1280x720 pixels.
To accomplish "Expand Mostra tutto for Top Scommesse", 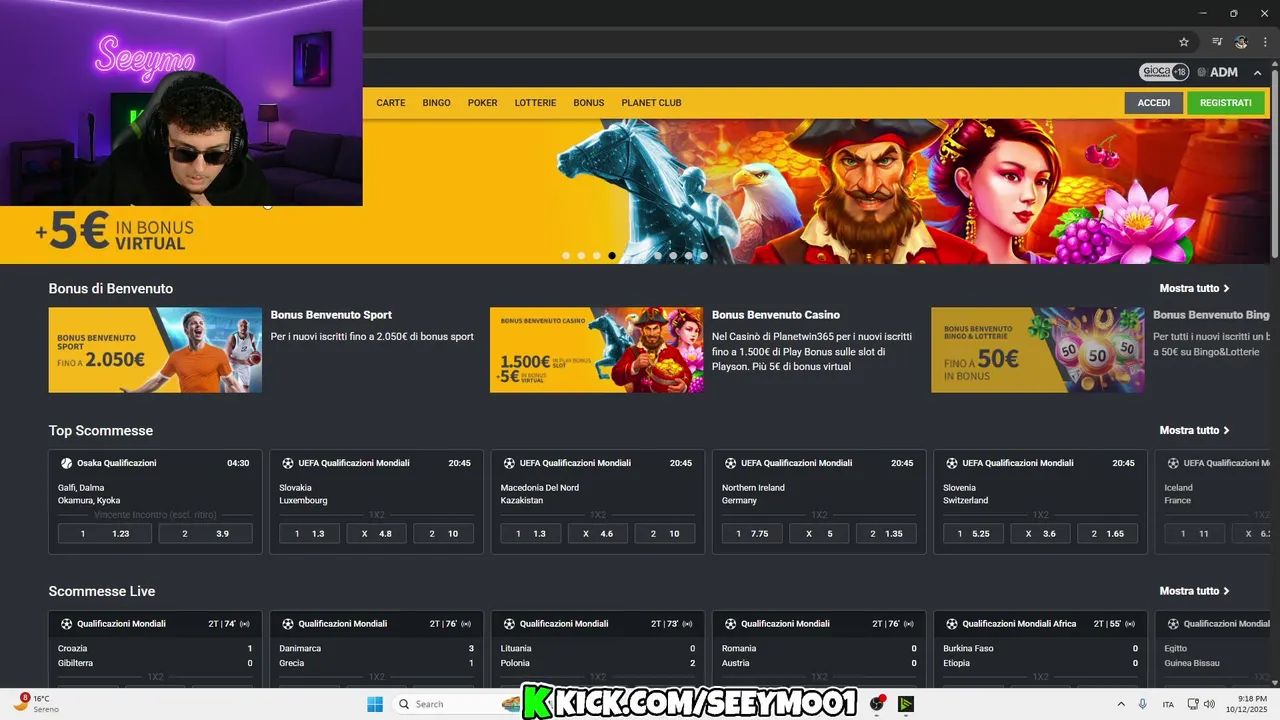I will (1195, 430).
